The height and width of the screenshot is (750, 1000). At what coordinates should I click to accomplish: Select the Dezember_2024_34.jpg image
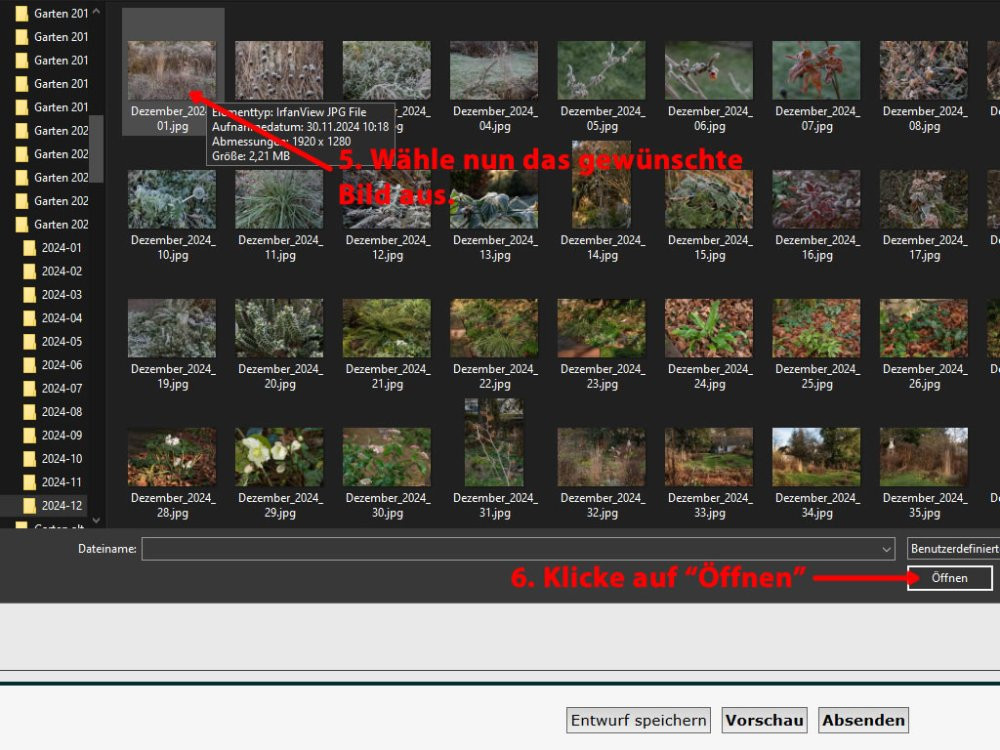pyautogui.click(x=816, y=457)
